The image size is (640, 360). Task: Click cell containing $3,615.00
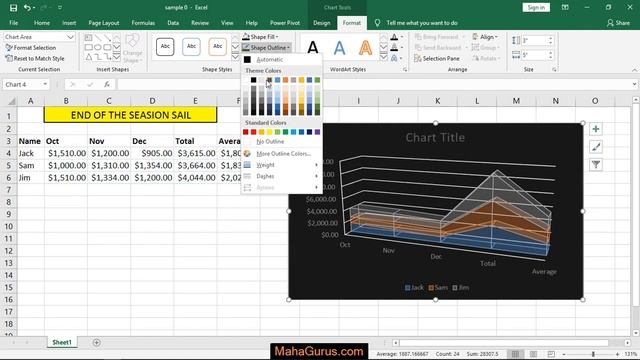coord(195,153)
